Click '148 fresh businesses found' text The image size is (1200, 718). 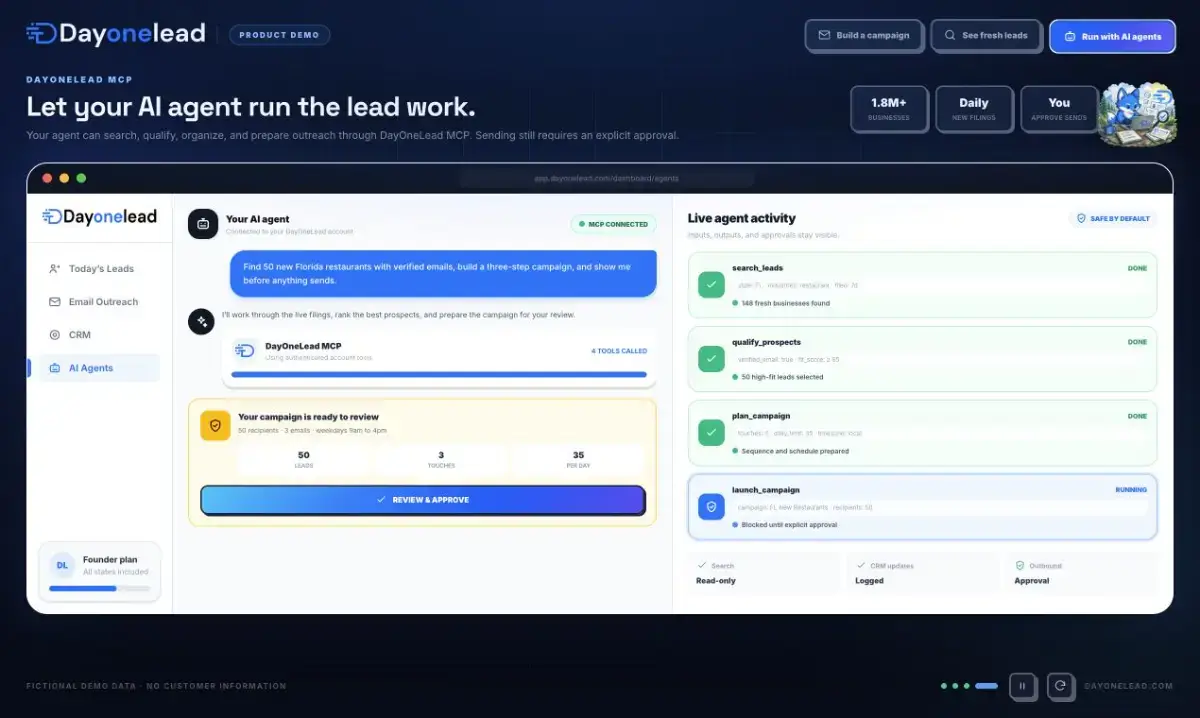[785, 303]
